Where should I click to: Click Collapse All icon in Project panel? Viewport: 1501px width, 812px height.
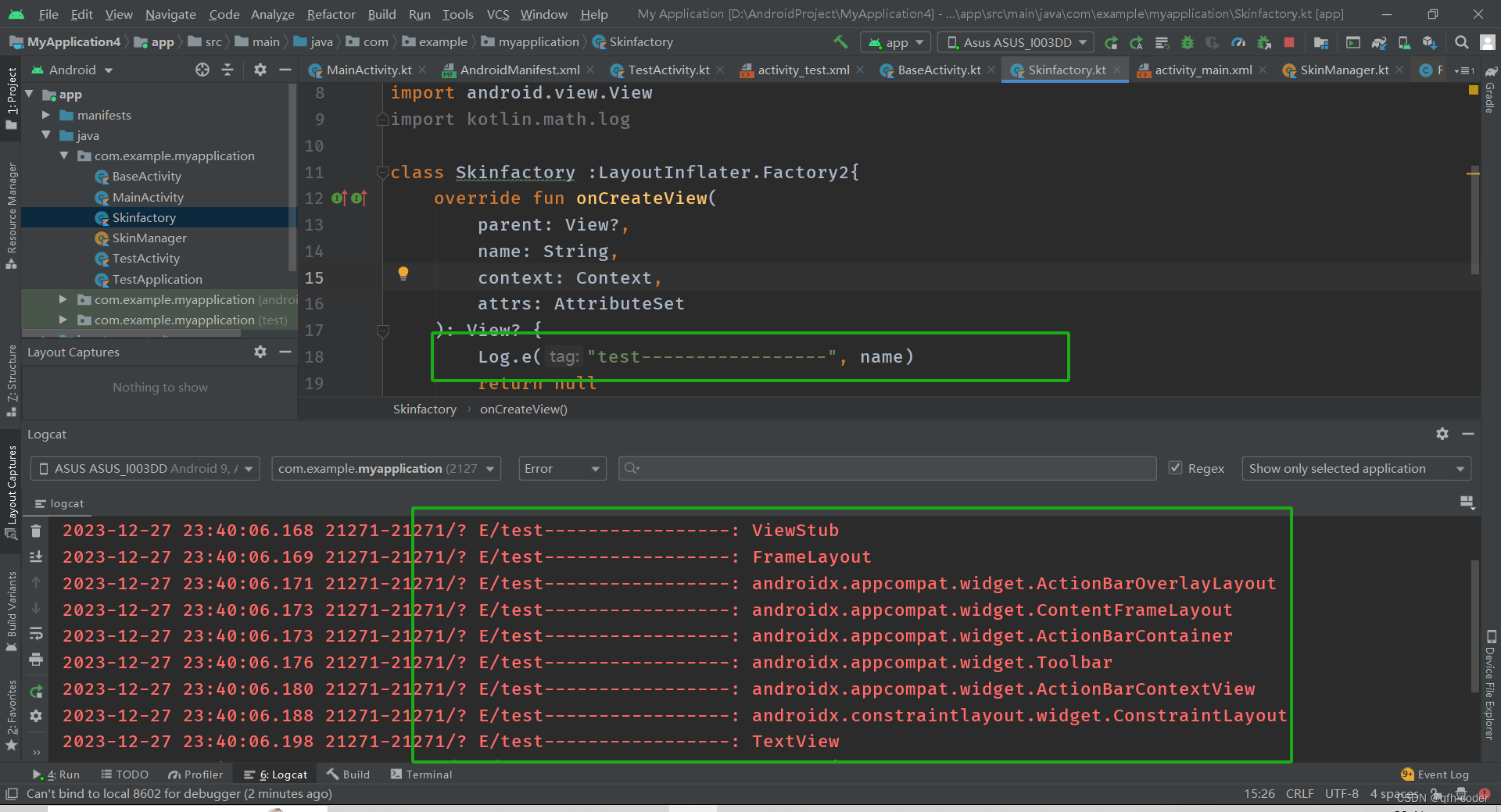pos(227,70)
